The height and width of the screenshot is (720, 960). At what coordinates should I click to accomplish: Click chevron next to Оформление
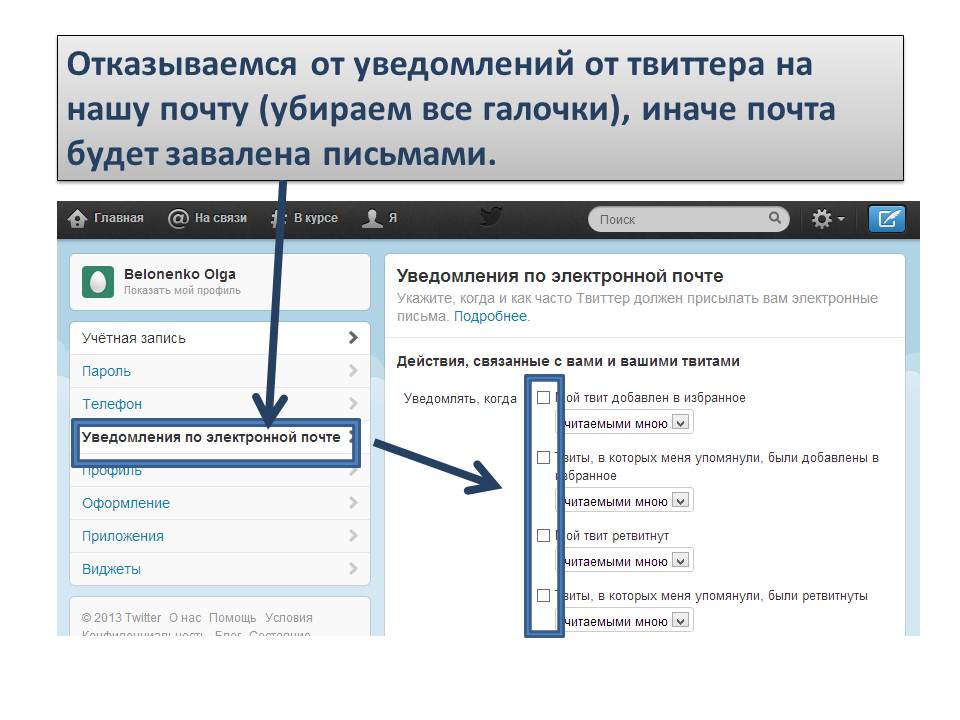pyautogui.click(x=353, y=503)
